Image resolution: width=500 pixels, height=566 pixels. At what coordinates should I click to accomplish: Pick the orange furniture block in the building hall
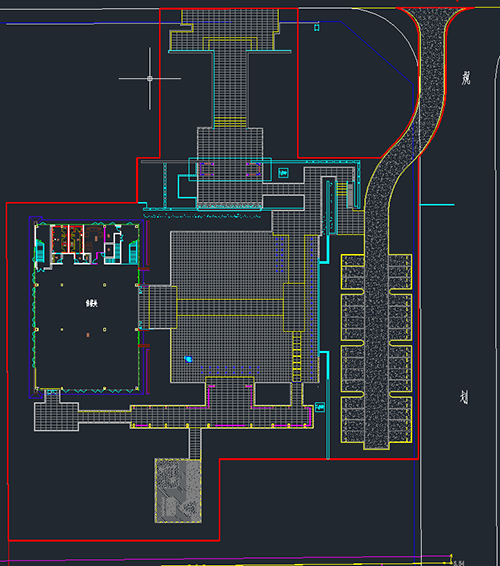pos(88,335)
